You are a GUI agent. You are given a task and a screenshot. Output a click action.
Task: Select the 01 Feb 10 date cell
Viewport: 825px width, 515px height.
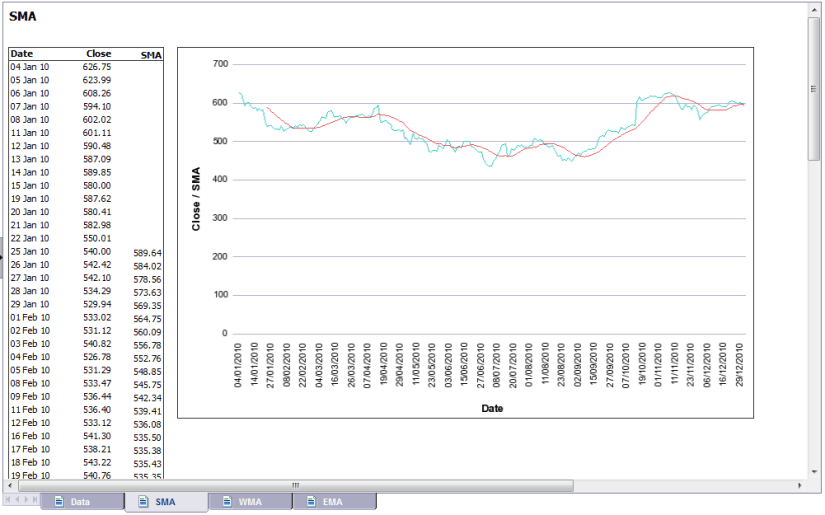coord(30,317)
